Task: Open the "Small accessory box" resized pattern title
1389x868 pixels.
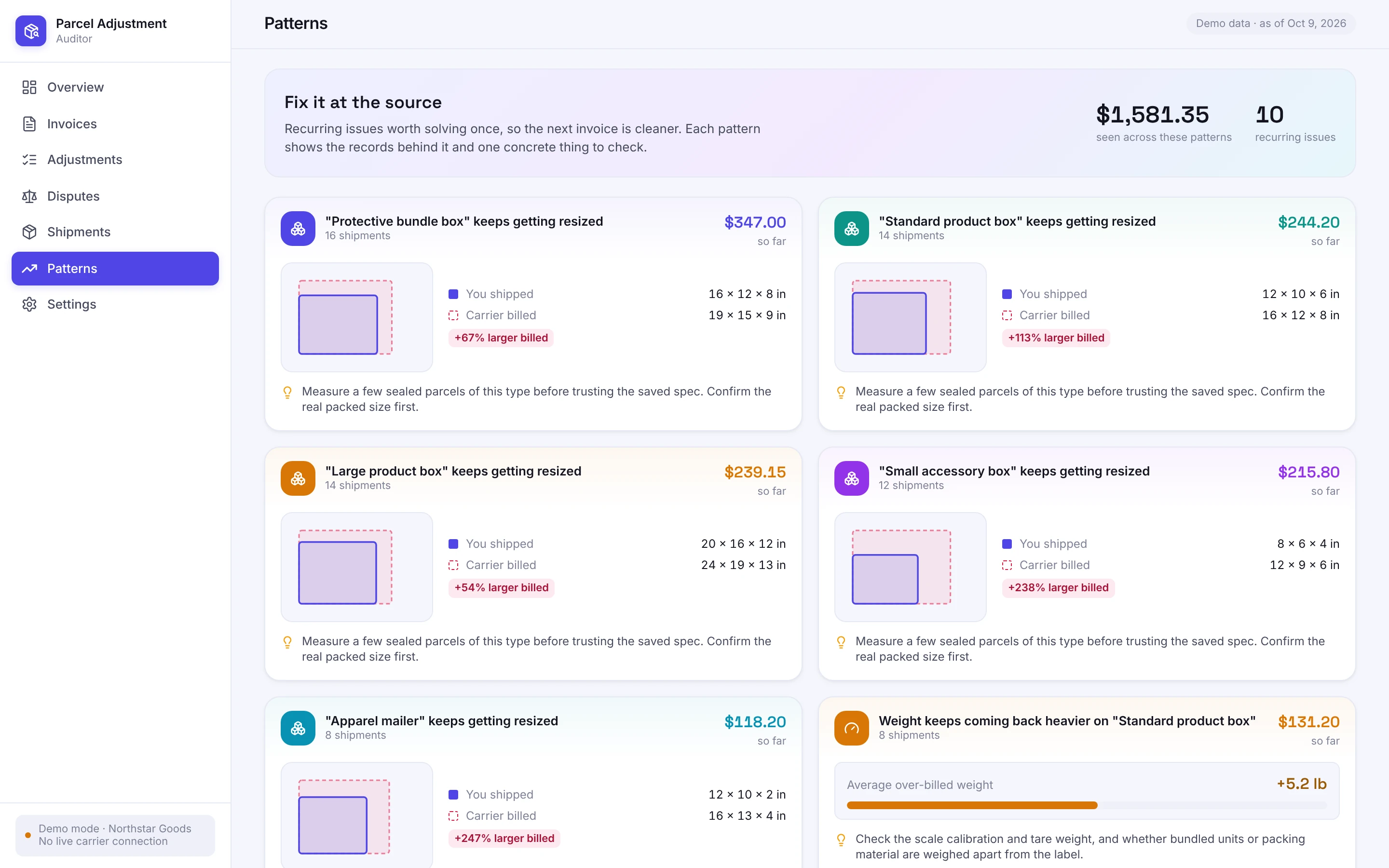Action: point(1014,471)
